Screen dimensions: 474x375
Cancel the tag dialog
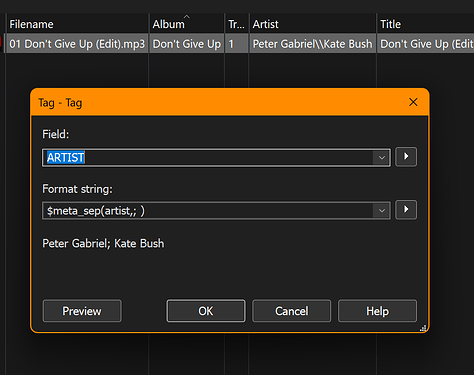(x=292, y=311)
